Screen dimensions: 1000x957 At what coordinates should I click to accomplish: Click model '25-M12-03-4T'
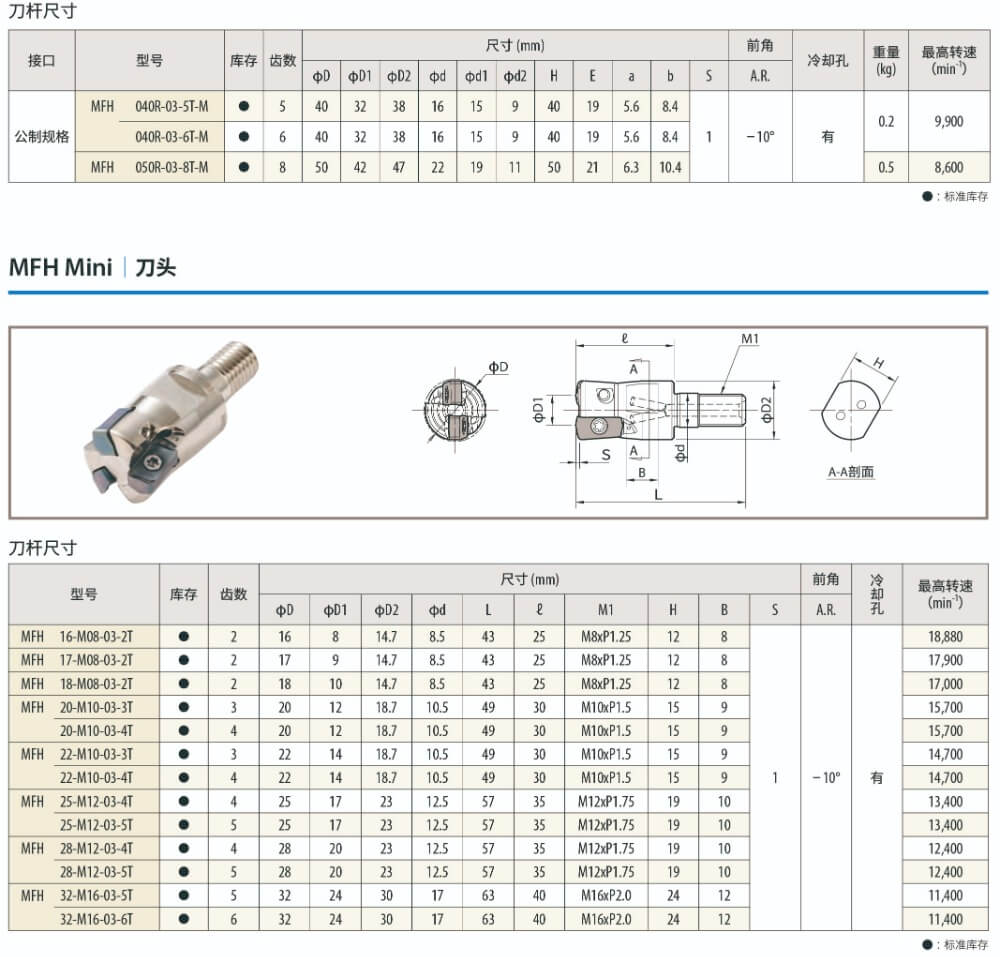96,801
